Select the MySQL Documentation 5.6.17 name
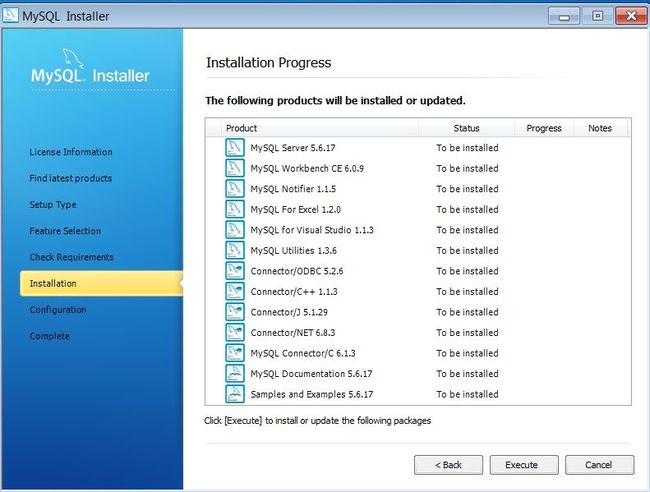This screenshot has width=650, height=492. click(311, 374)
